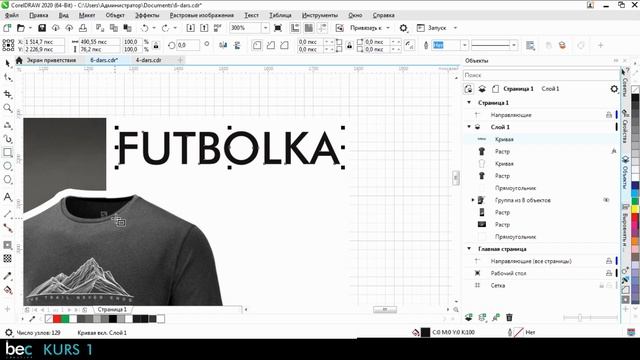Click the mirror horizontally icon
The height and width of the screenshot is (360, 640).
tap(223, 45)
